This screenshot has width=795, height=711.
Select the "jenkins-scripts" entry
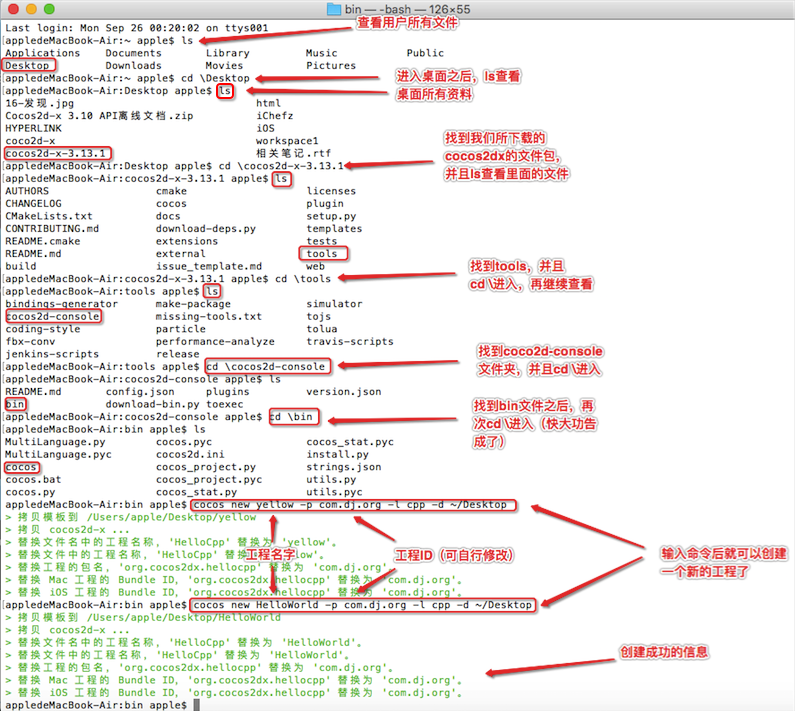coord(52,354)
